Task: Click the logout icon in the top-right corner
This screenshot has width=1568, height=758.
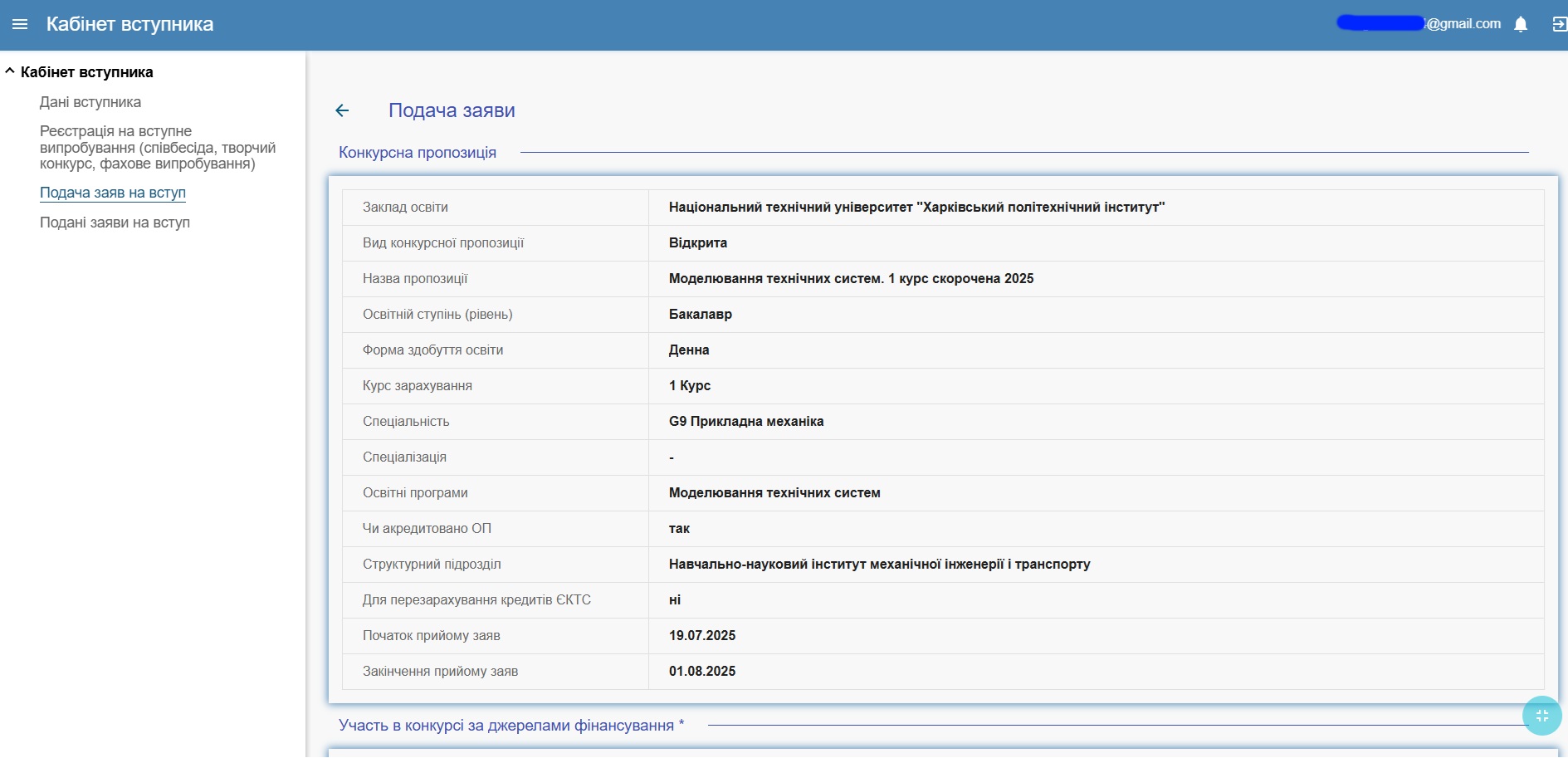Action: tap(1559, 25)
